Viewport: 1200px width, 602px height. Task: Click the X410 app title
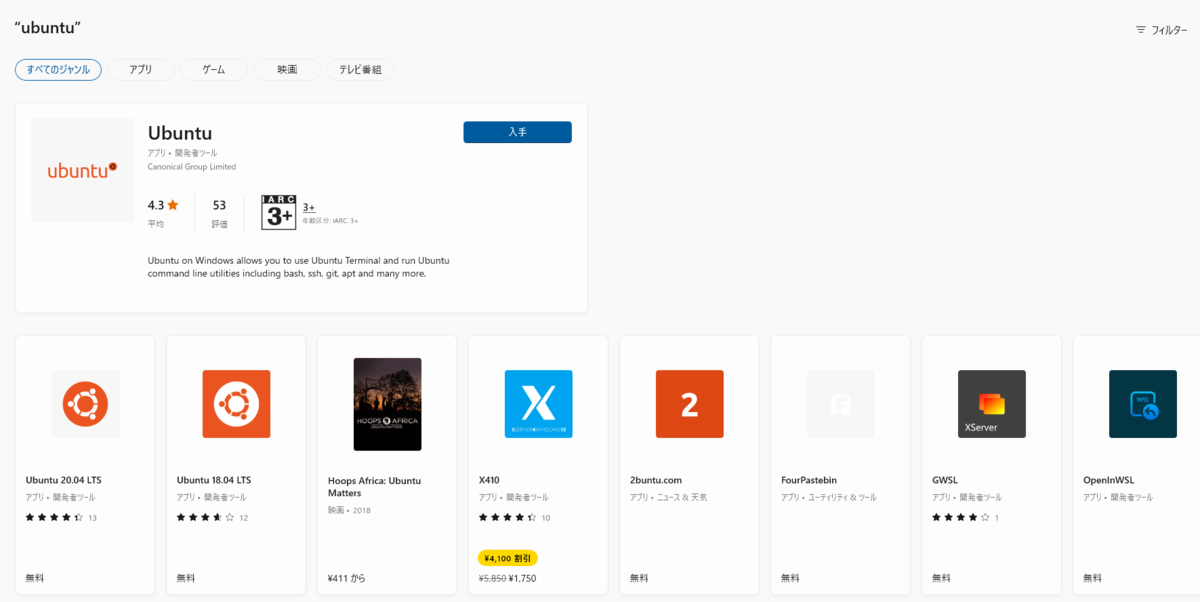[489, 480]
